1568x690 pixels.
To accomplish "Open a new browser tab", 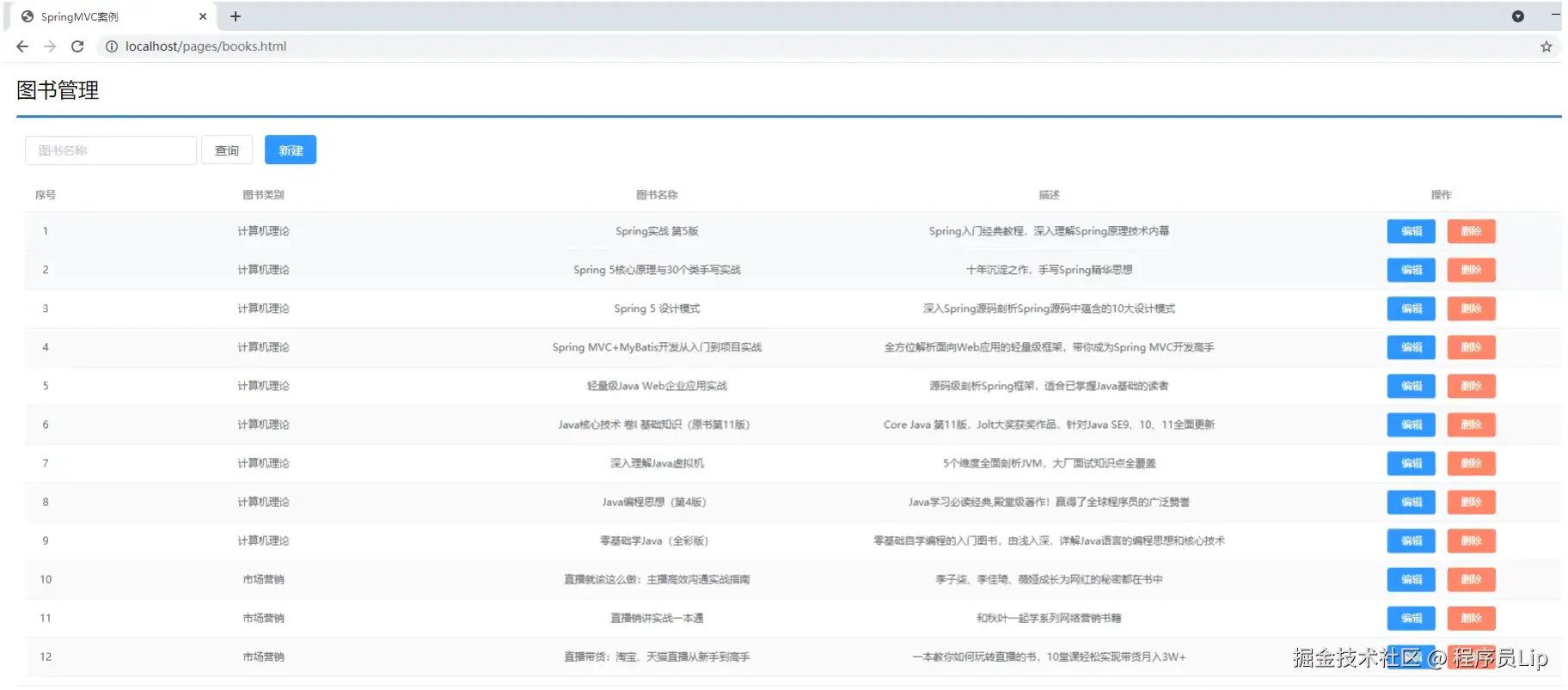I will (x=236, y=16).
